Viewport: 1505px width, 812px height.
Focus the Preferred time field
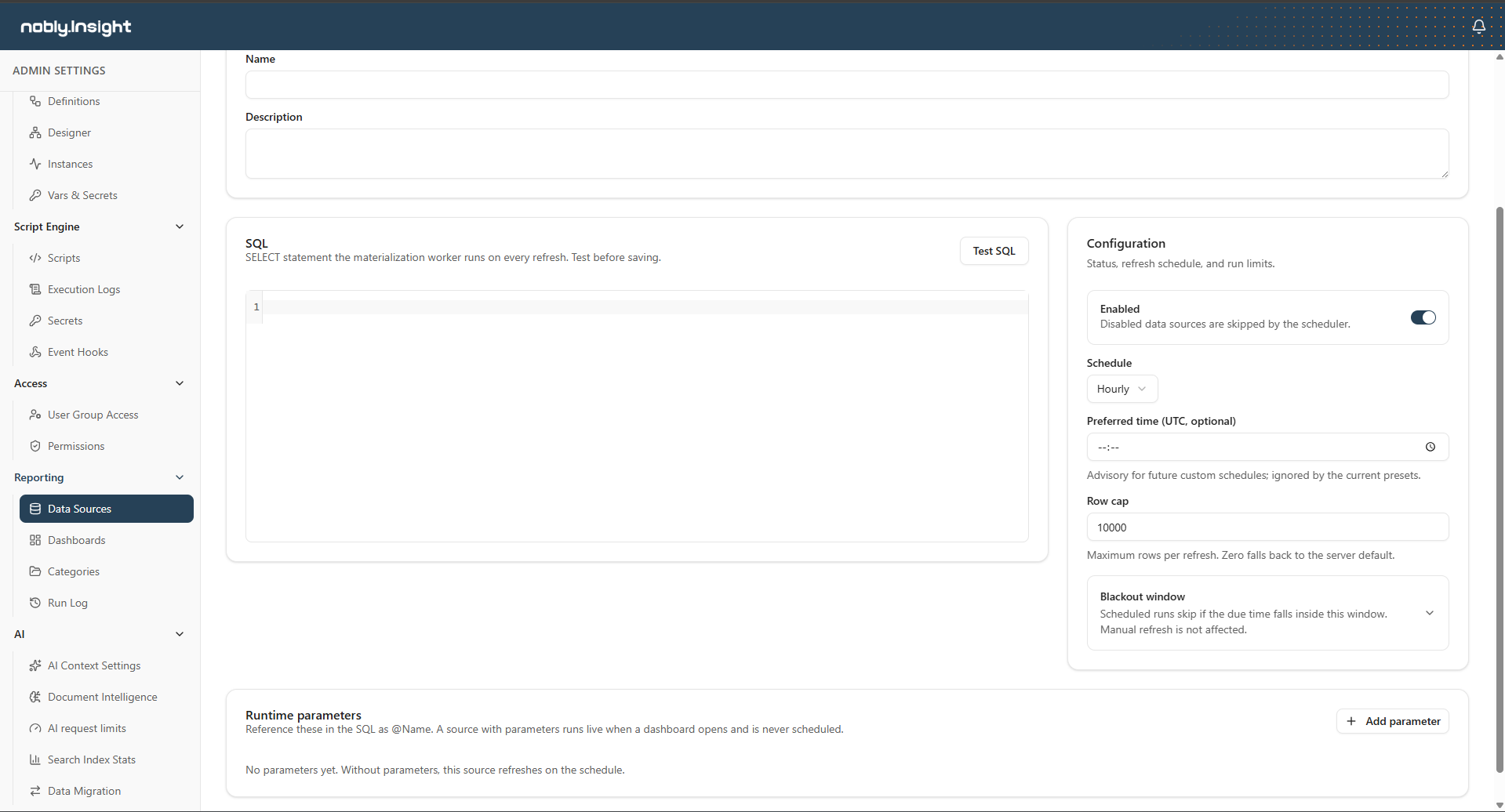1267,447
